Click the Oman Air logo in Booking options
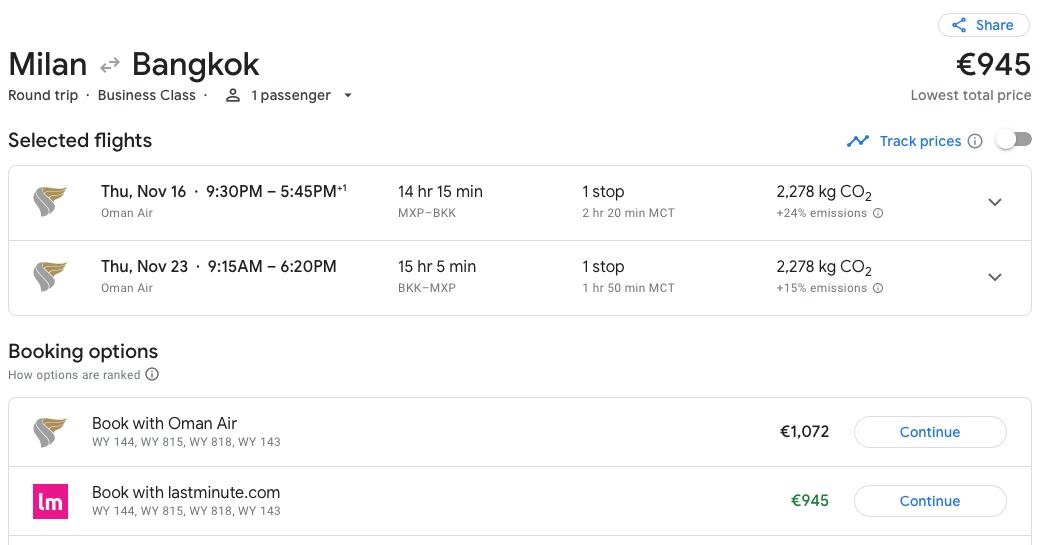Image resolution: width=1046 pixels, height=545 pixels. coord(51,432)
